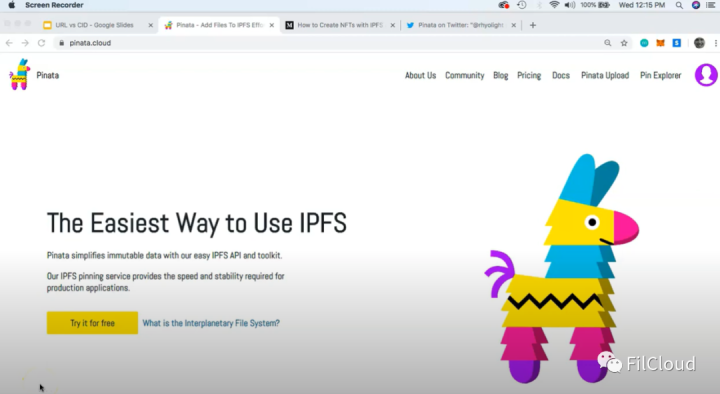The image size is (720, 394).
Task: Click the browser forward arrow
Action: 25,43
